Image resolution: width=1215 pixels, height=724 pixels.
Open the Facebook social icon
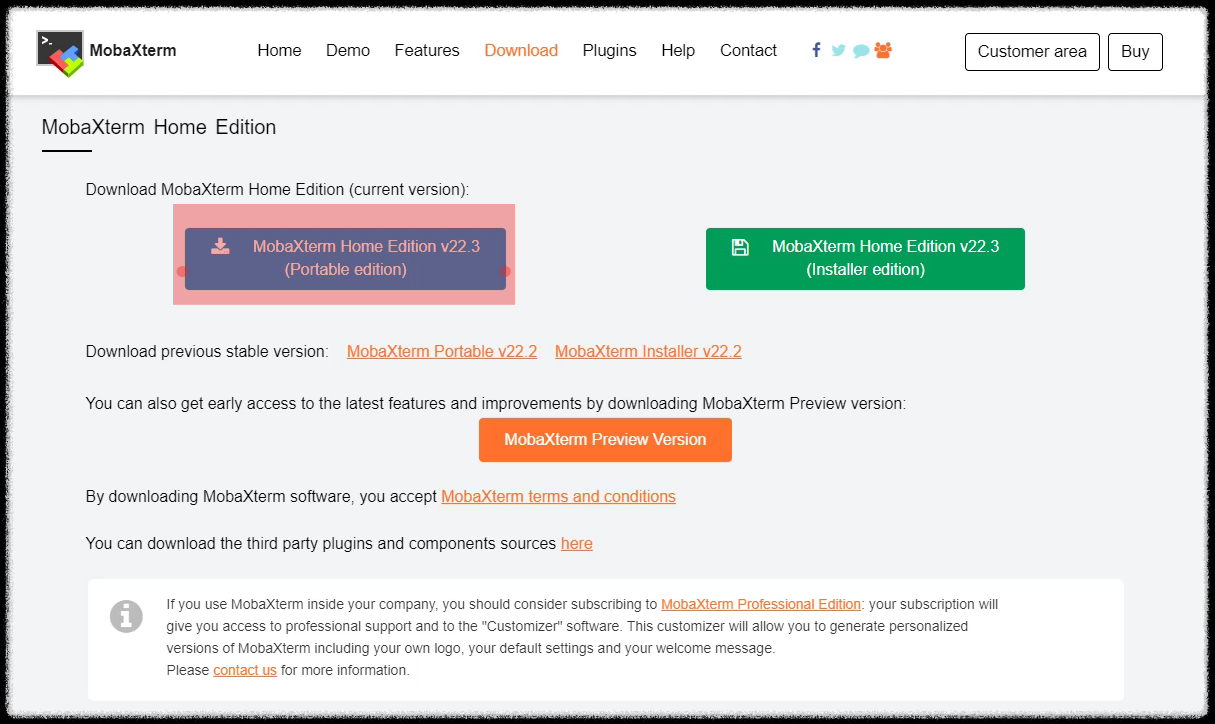(x=816, y=50)
